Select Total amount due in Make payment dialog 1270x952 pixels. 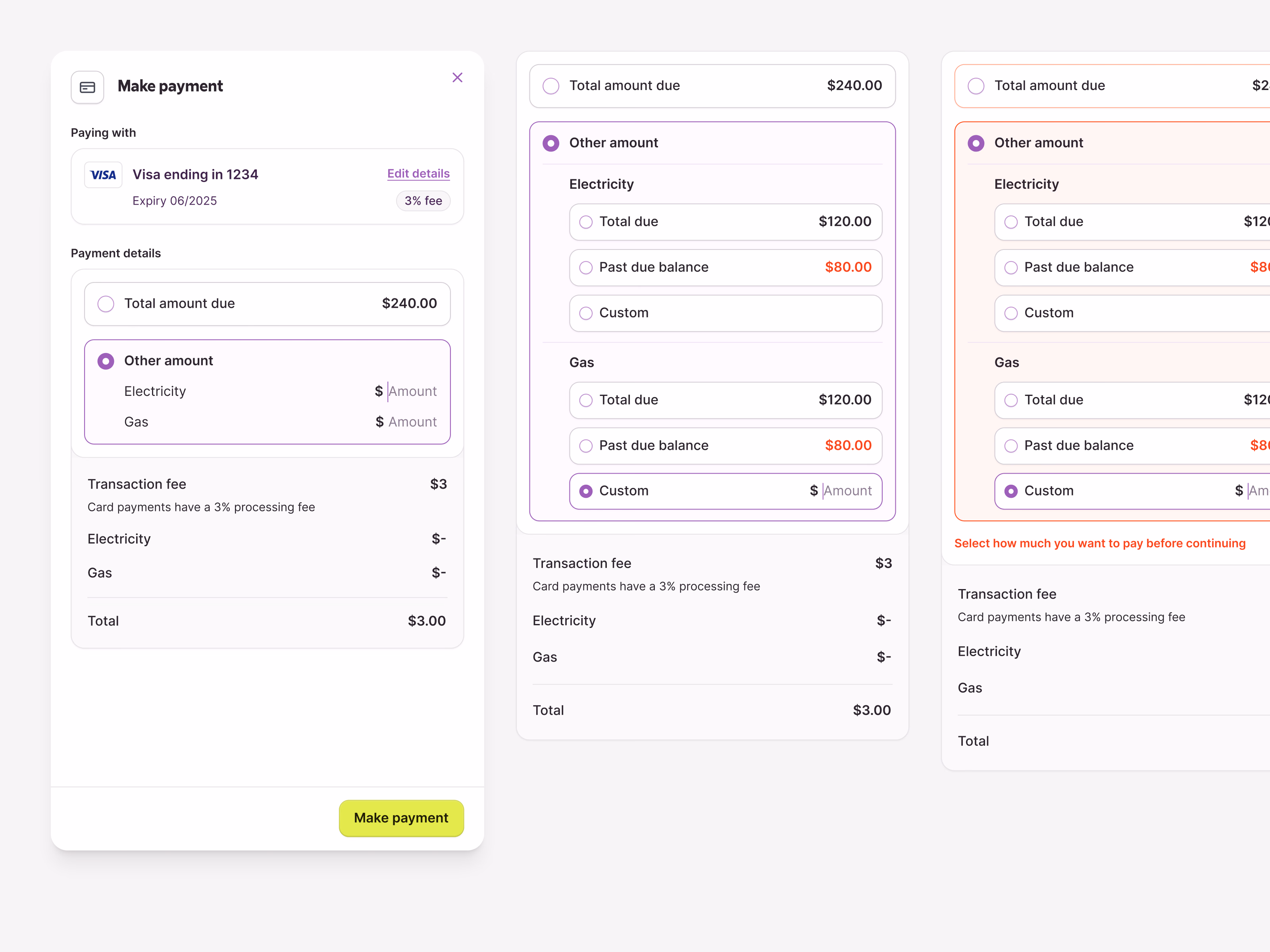point(267,303)
